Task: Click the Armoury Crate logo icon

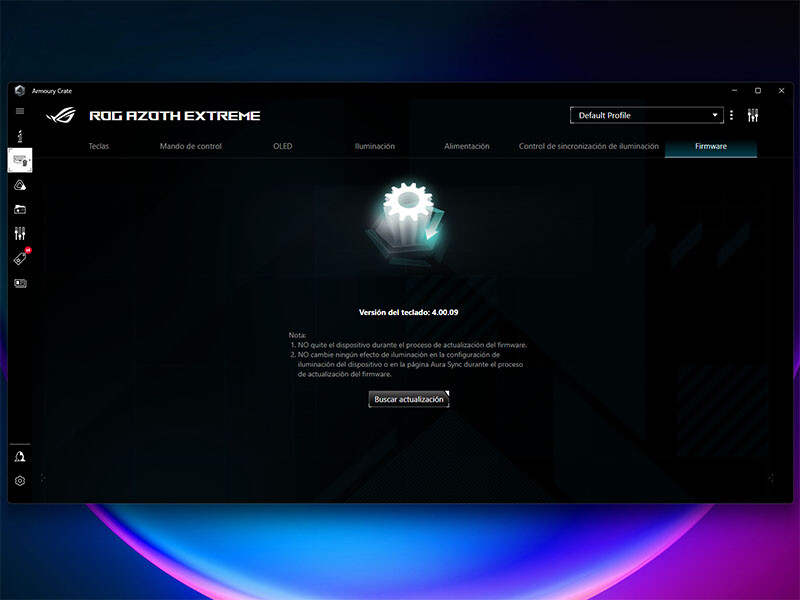Action: [20, 91]
